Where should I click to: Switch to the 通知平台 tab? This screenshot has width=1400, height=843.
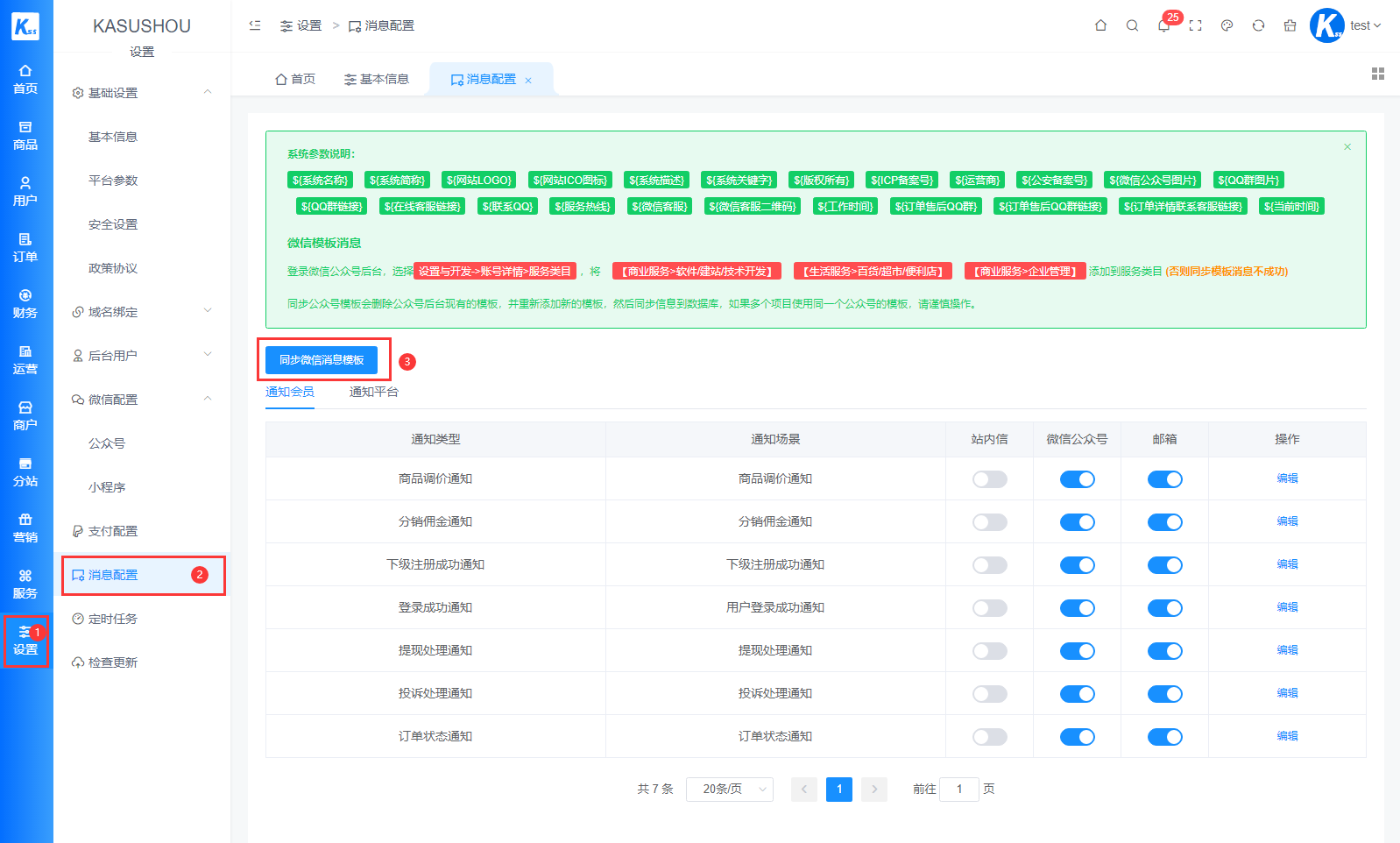[x=374, y=392]
